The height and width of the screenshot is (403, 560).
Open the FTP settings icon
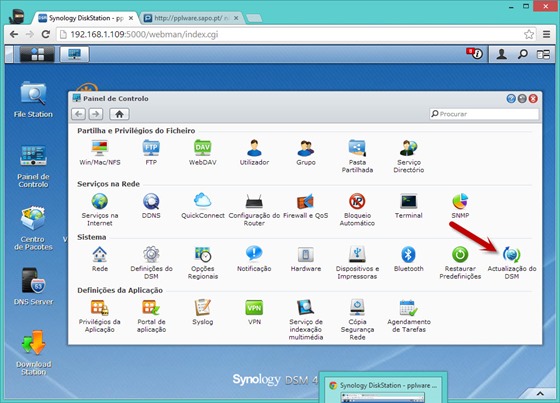pyautogui.click(x=151, y=153)
